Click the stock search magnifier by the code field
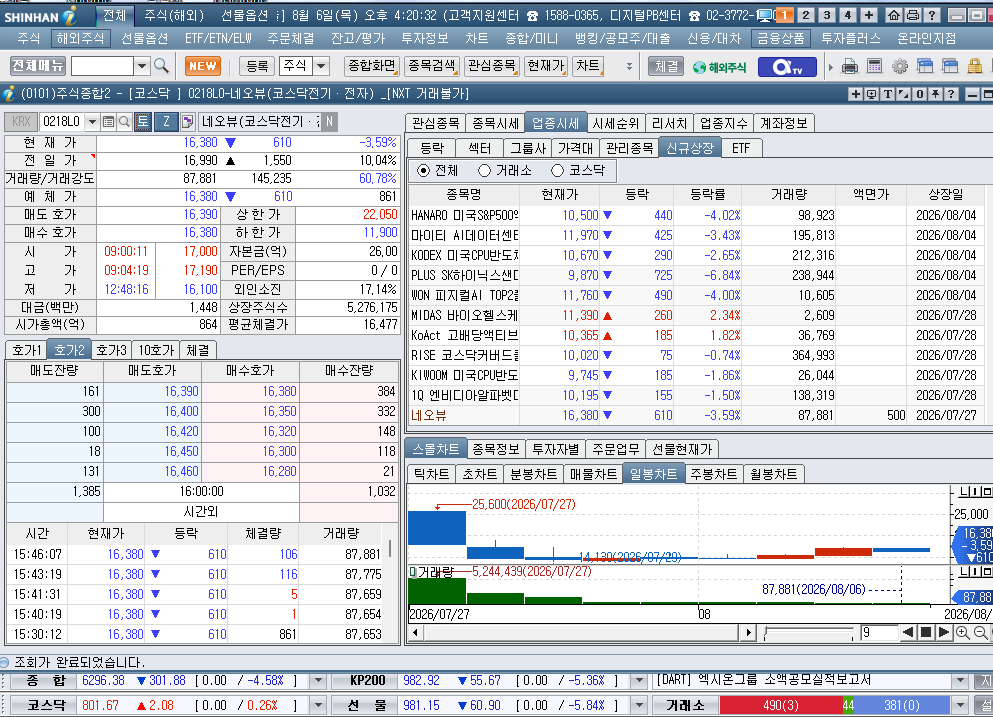Image resolution: width=993 pixels, height=717 pixels. tap(125, 121)
